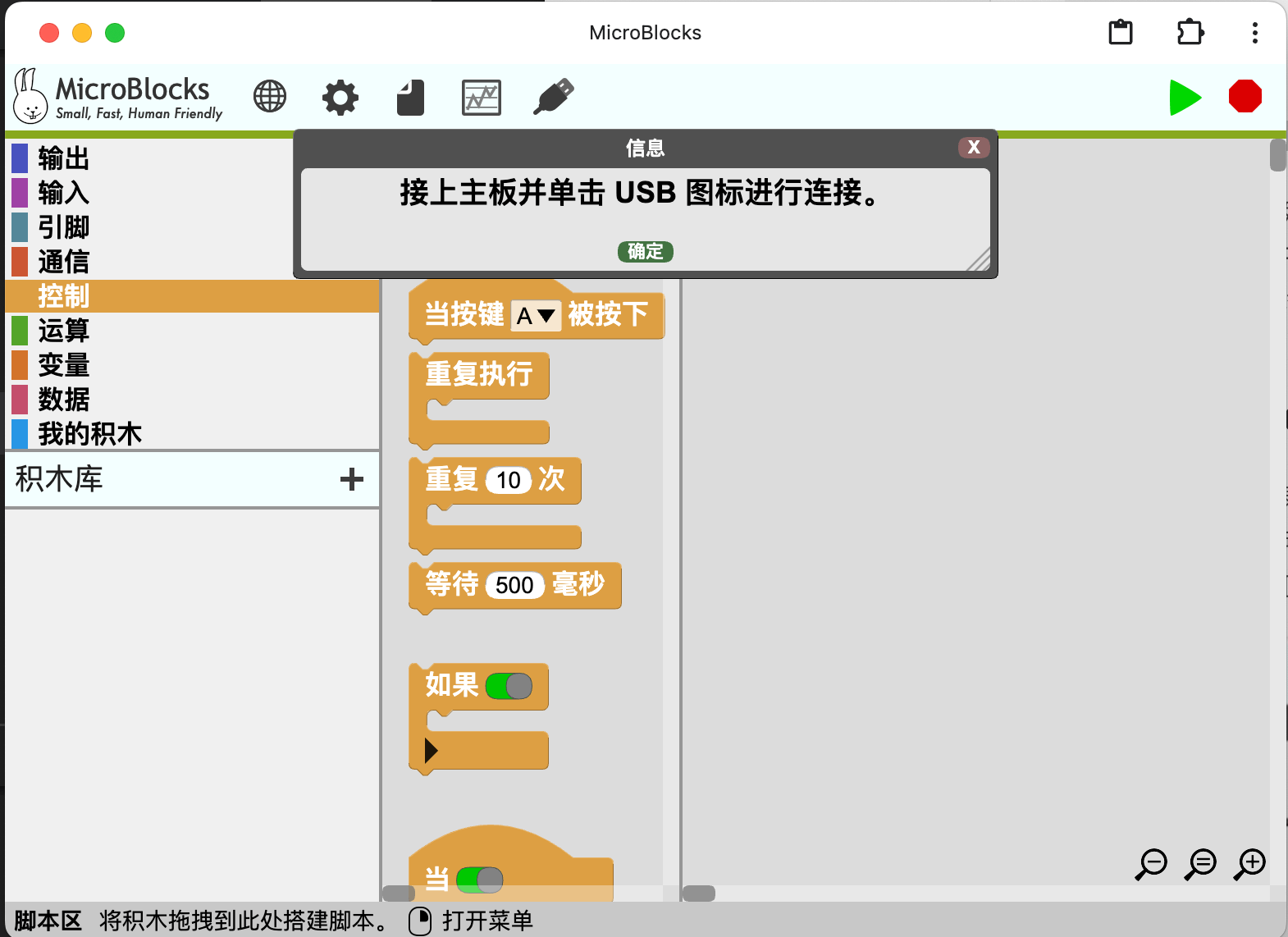The image size is (1288, 937).
Task: Toggle boolean switch in 当 block
Action: tap(480, 880)
